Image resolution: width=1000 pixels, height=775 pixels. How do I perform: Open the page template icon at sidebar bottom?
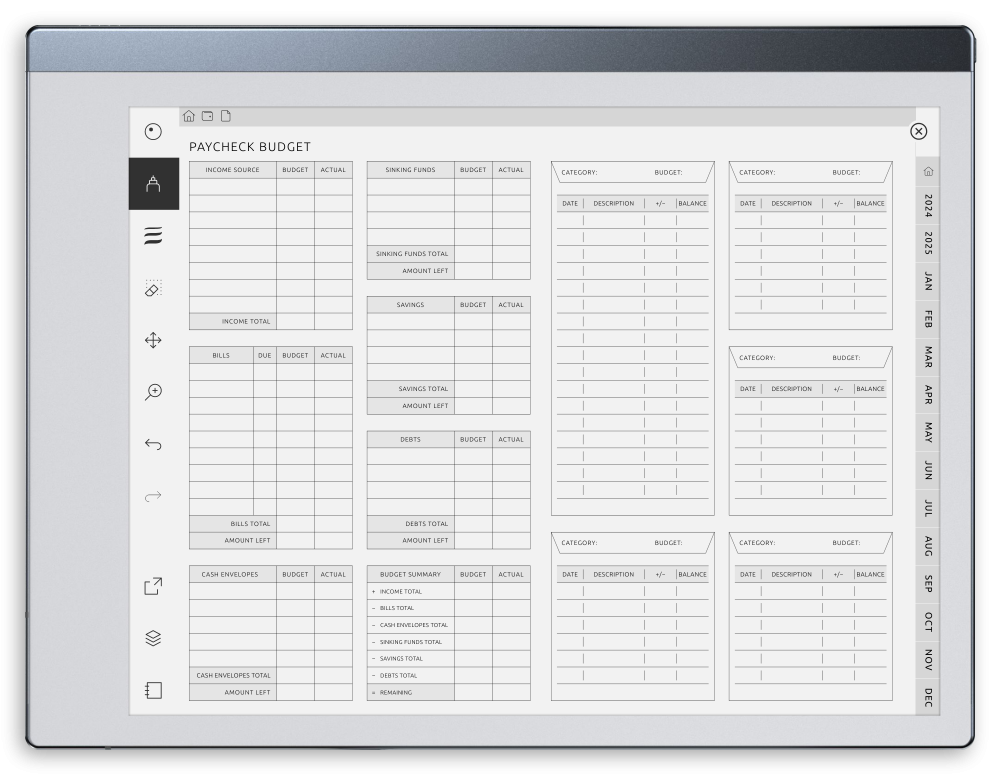[153, 690]
